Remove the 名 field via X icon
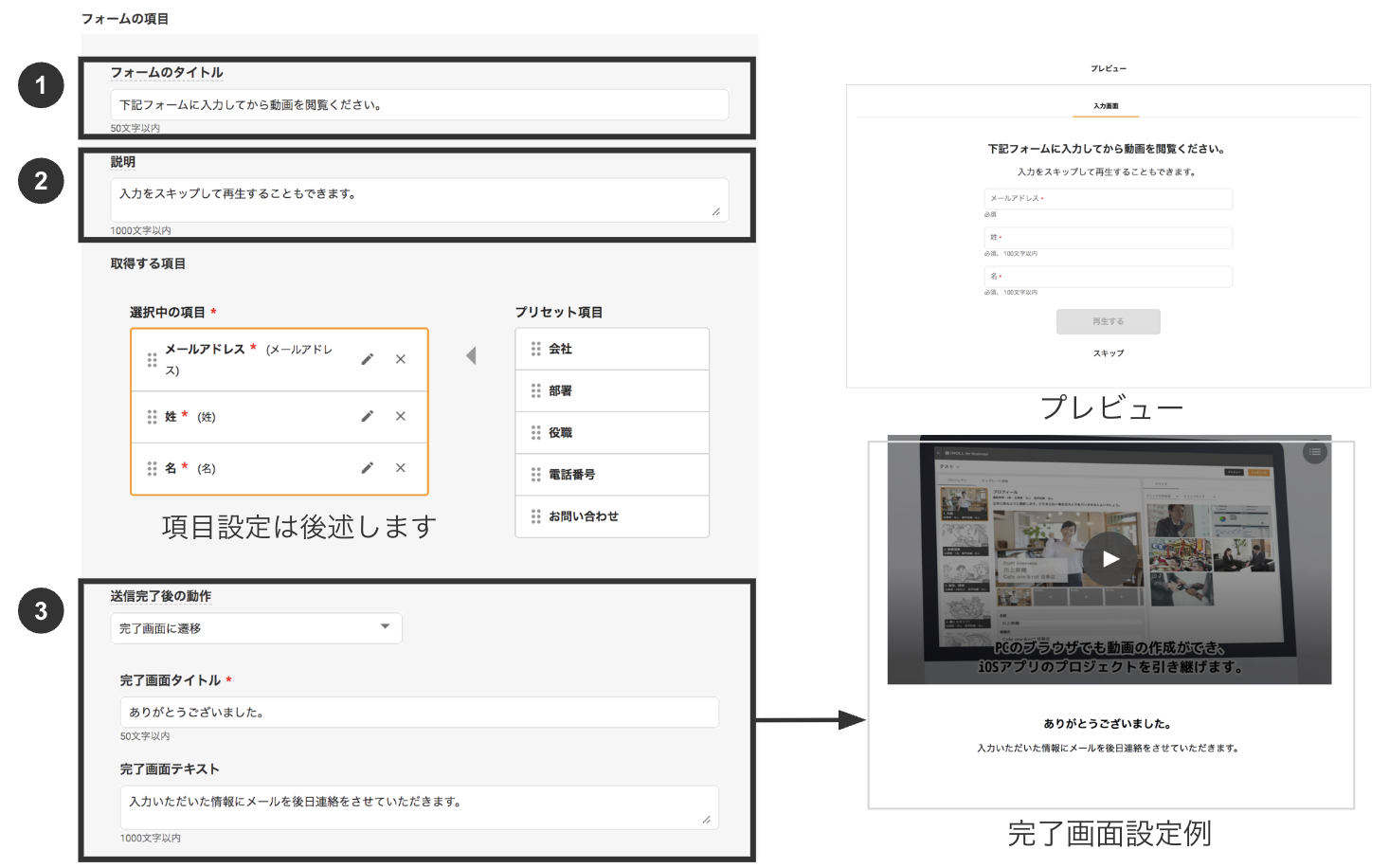 coord(400,467)
